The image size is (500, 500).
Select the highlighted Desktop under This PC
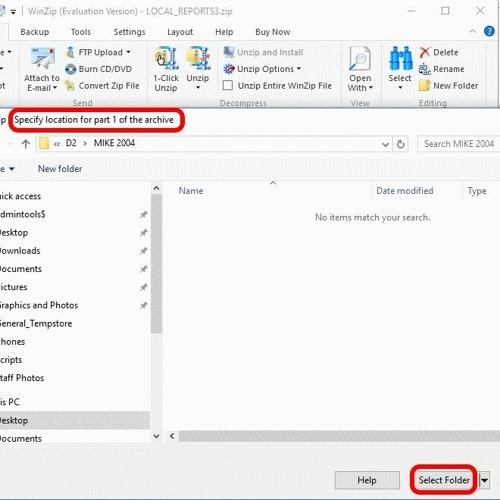(x=75, y=420)
